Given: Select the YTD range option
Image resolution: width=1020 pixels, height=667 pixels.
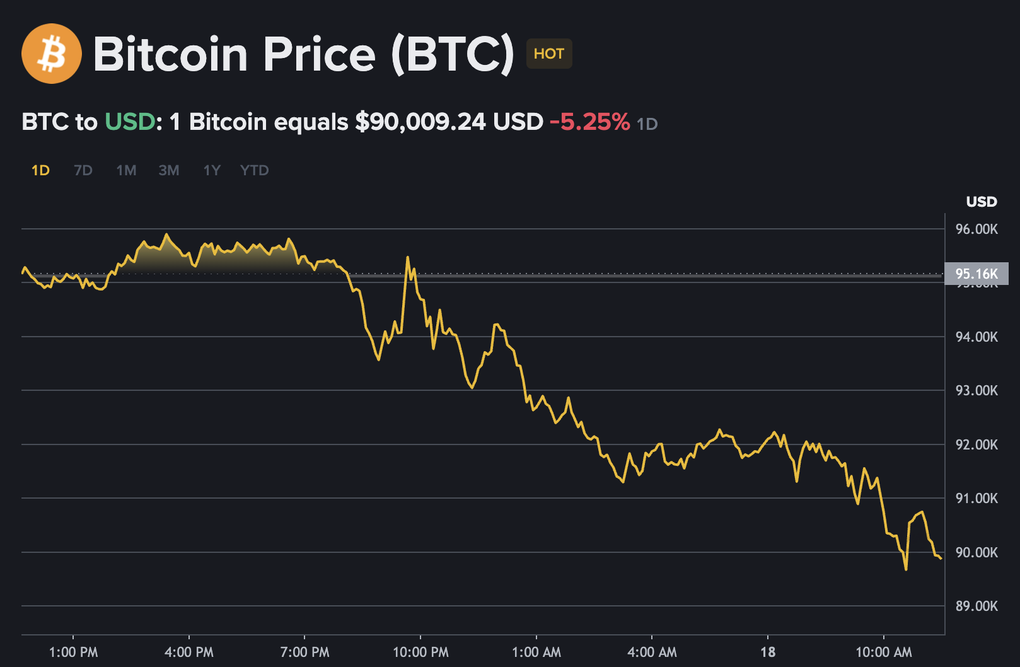Looking at the screenshot, I should tap(254, 170).
